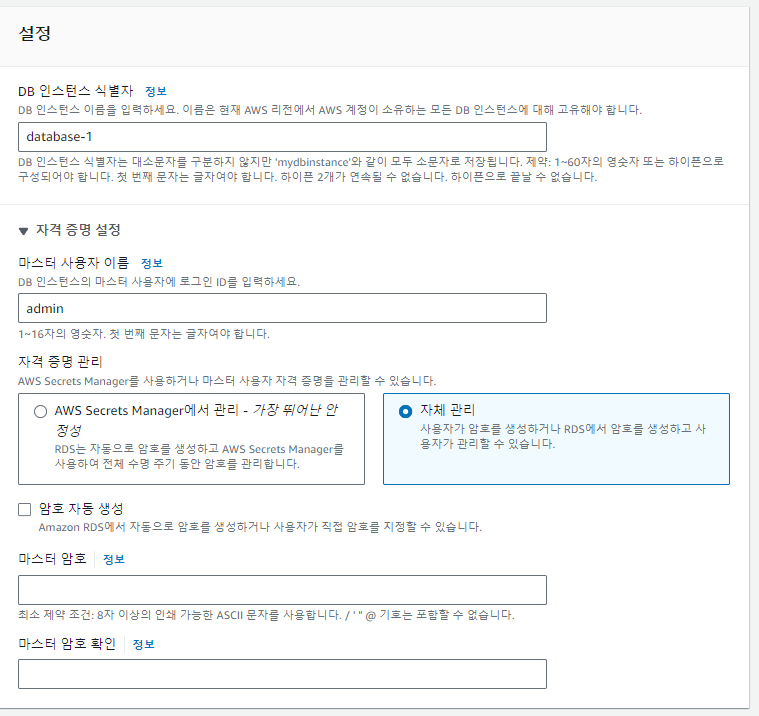The width and height of the screenshot is (759, 716).
Task: Click the '1~16자의 영숫자' hint text
Action: [x=144, y=334]
